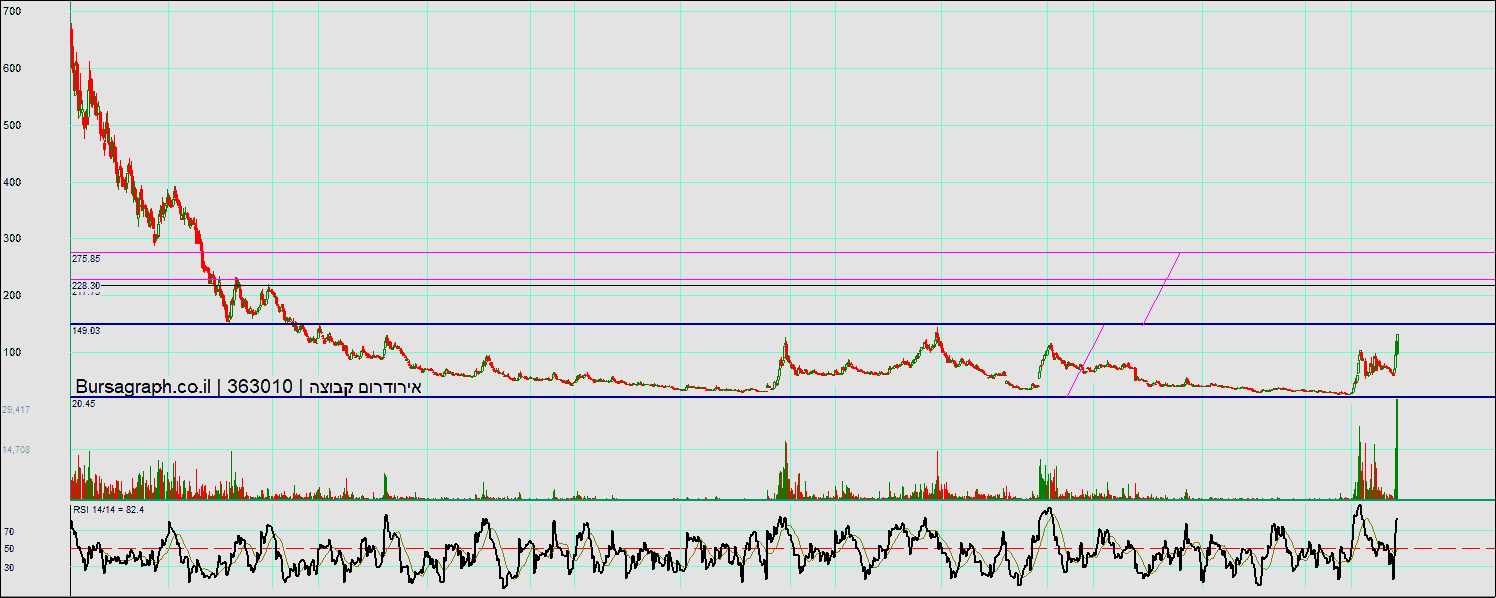
Task: Select the 149.03 resistance level label
Action: [86, 329]
